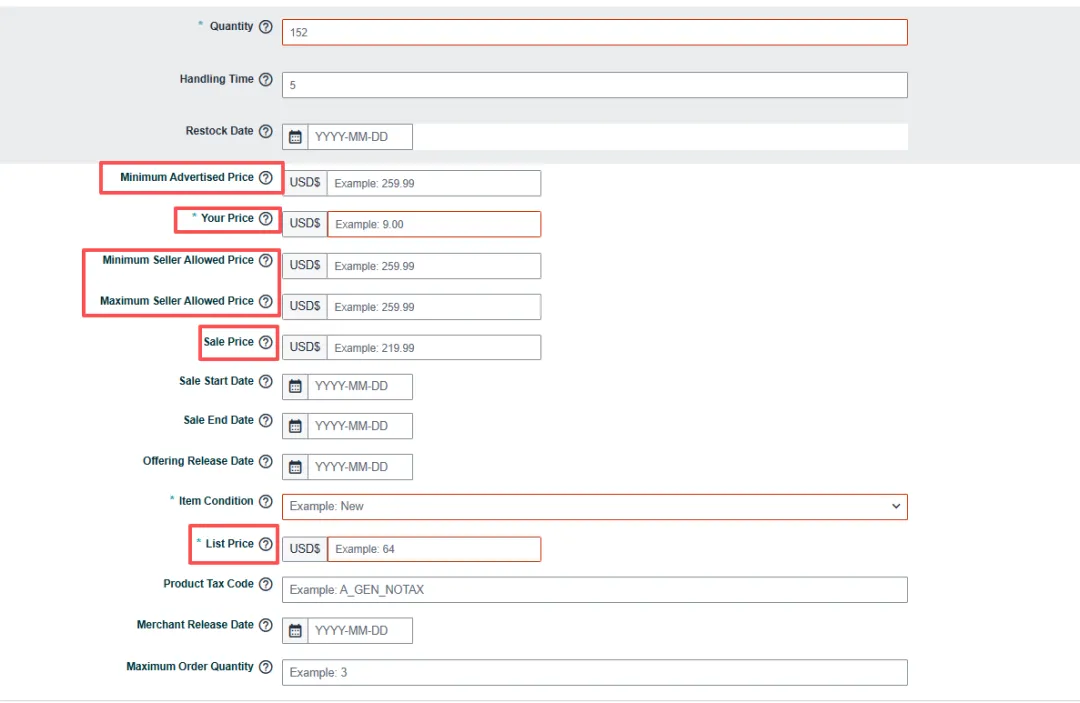Focus the Minimum Advertised Price input
This screenshot has width=1080, height=703.
(x=434, y=183)
